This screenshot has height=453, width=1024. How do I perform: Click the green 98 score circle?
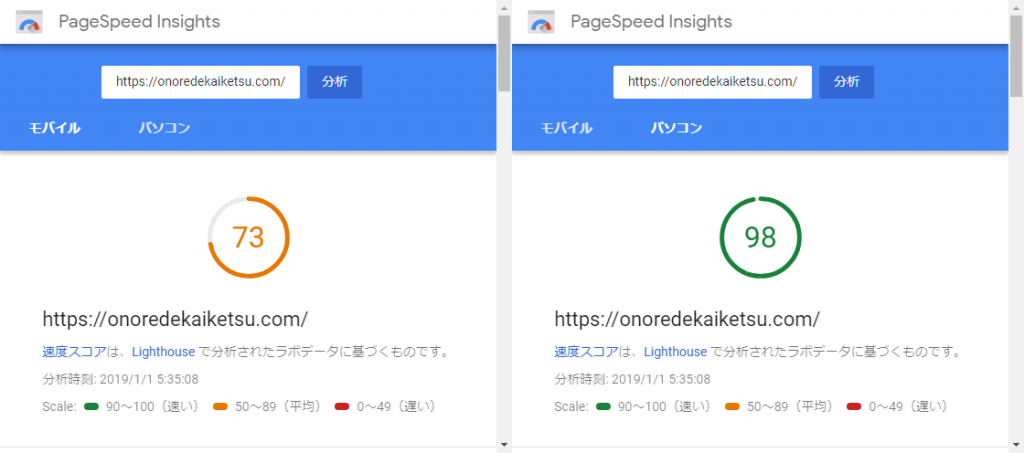[x=760, y=238]
